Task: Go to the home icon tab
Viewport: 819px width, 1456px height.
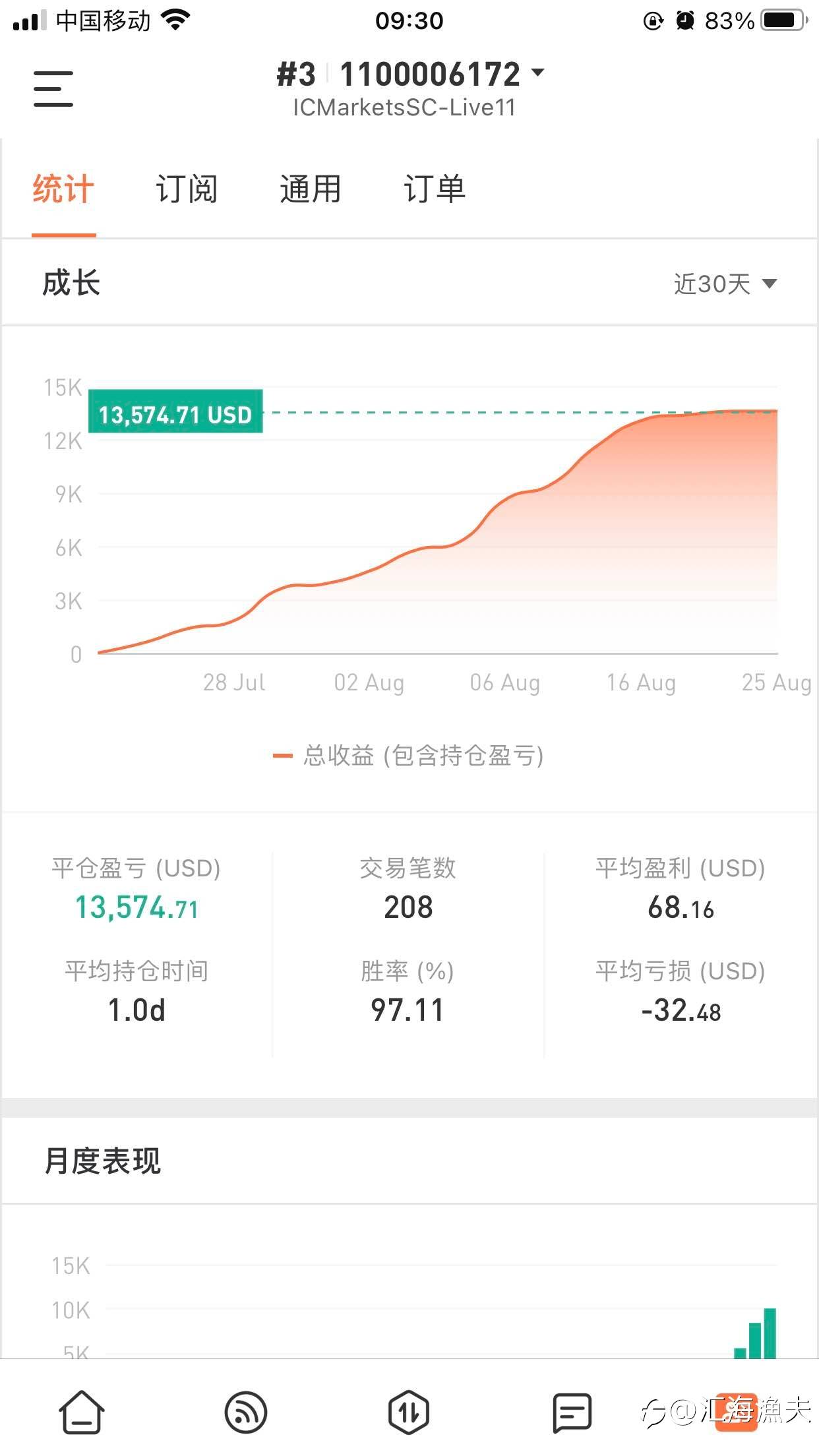Action: [82, 1412]
